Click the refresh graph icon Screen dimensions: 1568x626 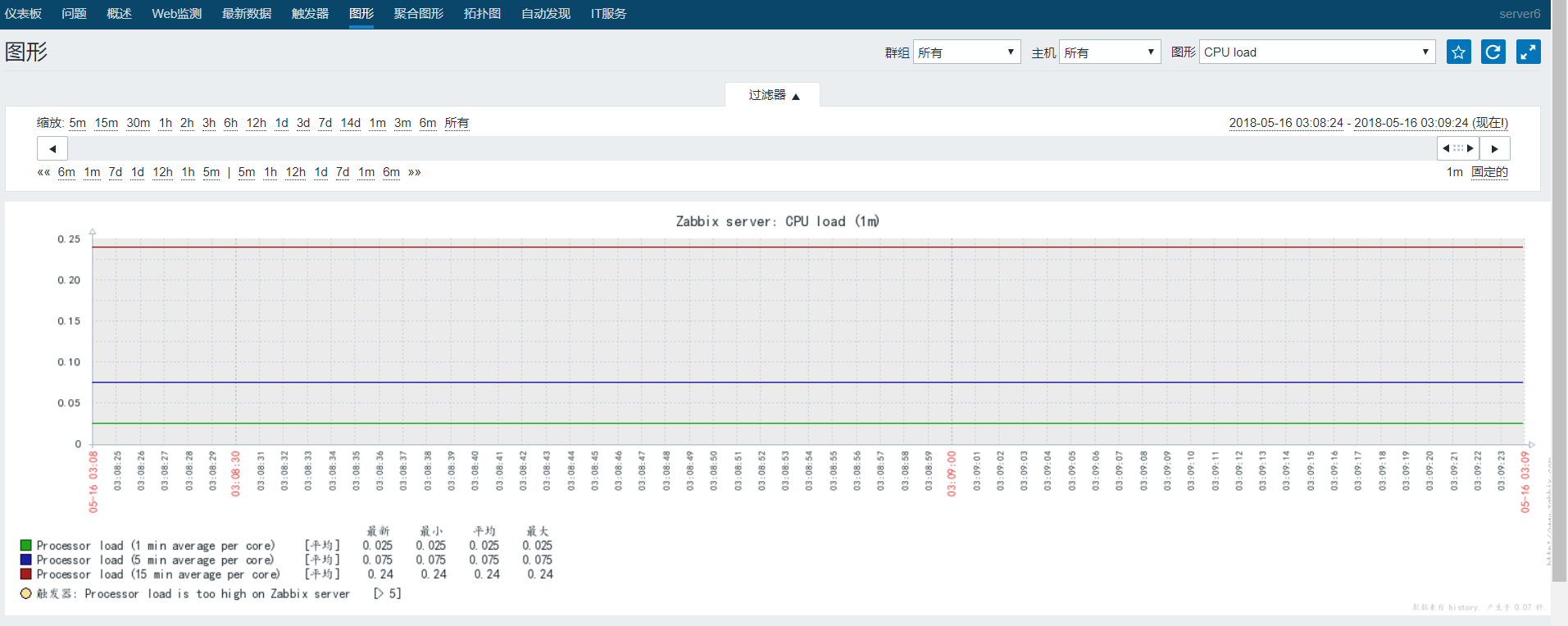(x=1493, y=52)
